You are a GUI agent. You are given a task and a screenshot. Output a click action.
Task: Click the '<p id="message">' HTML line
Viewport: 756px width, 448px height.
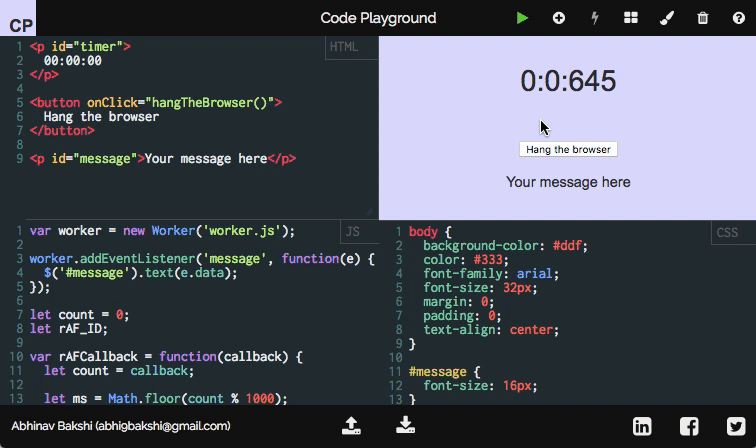(163, 159)
